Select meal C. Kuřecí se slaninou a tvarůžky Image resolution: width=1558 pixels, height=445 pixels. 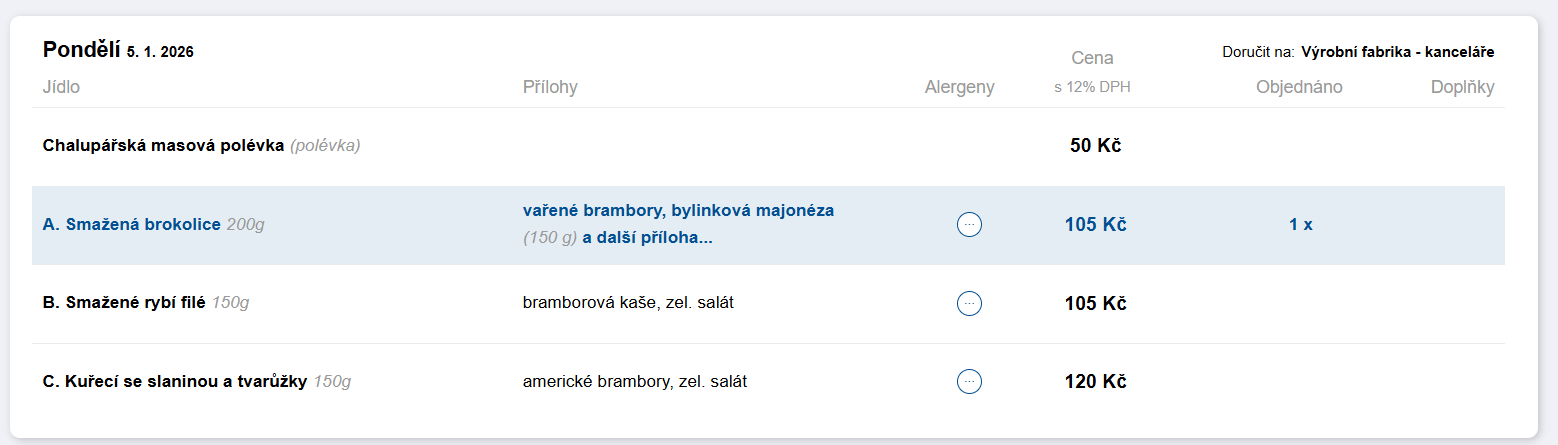[x=175, y=381]
